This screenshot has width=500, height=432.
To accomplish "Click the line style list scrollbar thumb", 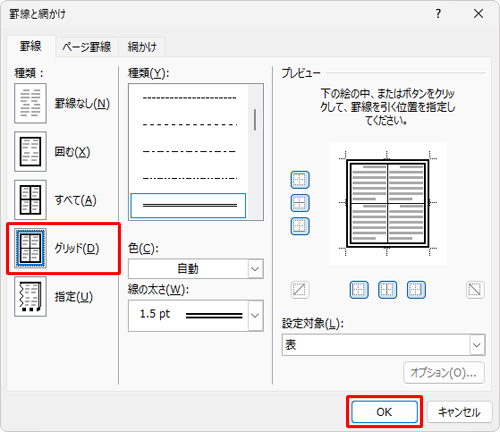I will pyautogui.click(x=255, y=120).
